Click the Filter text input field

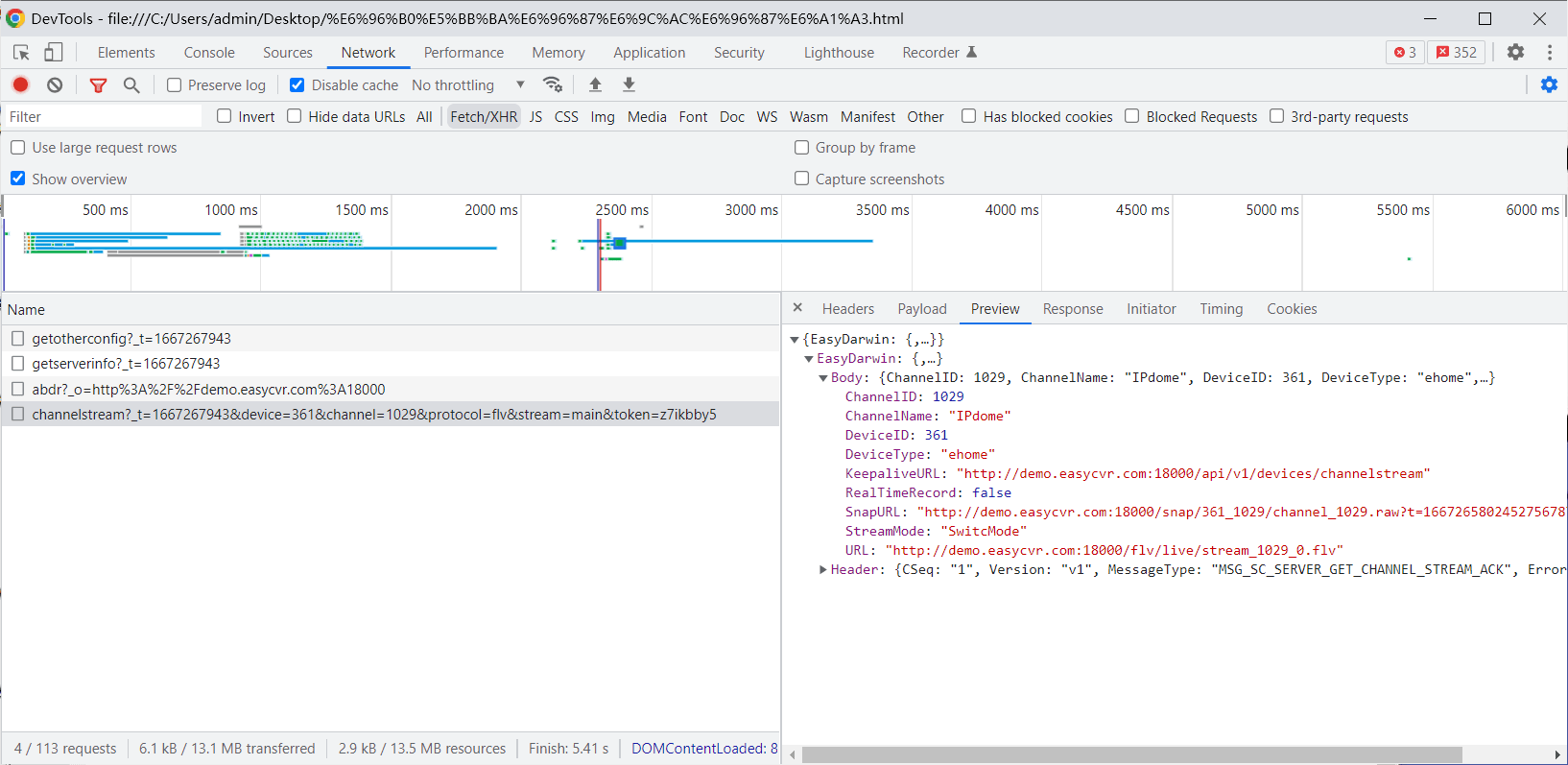point(101,117)
